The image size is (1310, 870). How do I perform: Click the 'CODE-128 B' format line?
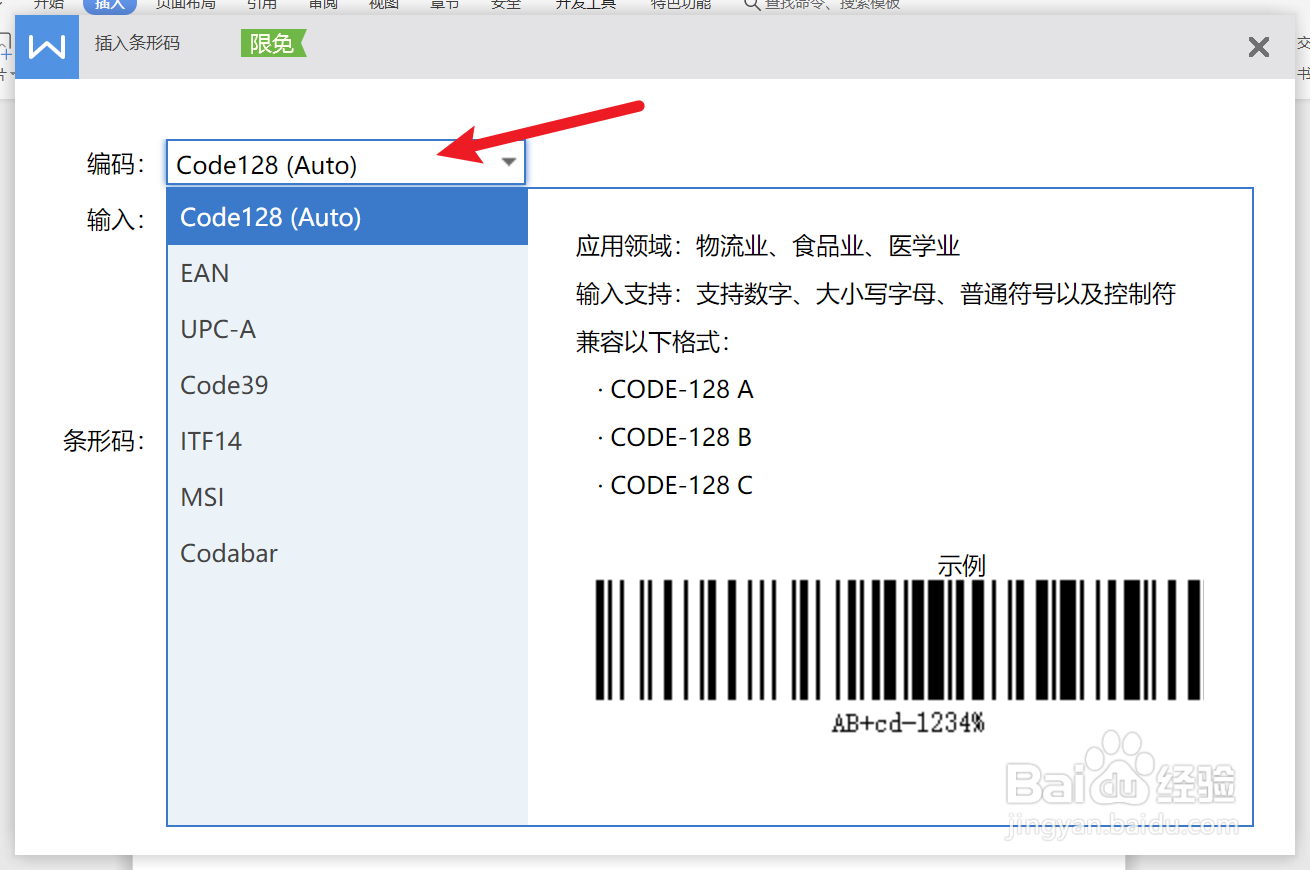[x=675, y=437]
